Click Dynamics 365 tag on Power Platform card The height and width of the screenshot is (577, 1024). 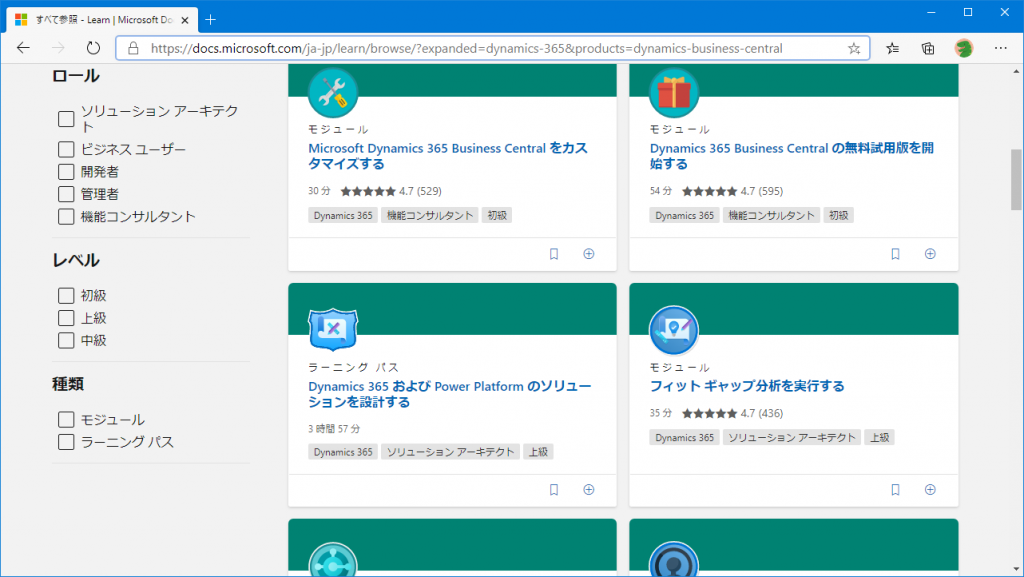[x=343, y=452]
